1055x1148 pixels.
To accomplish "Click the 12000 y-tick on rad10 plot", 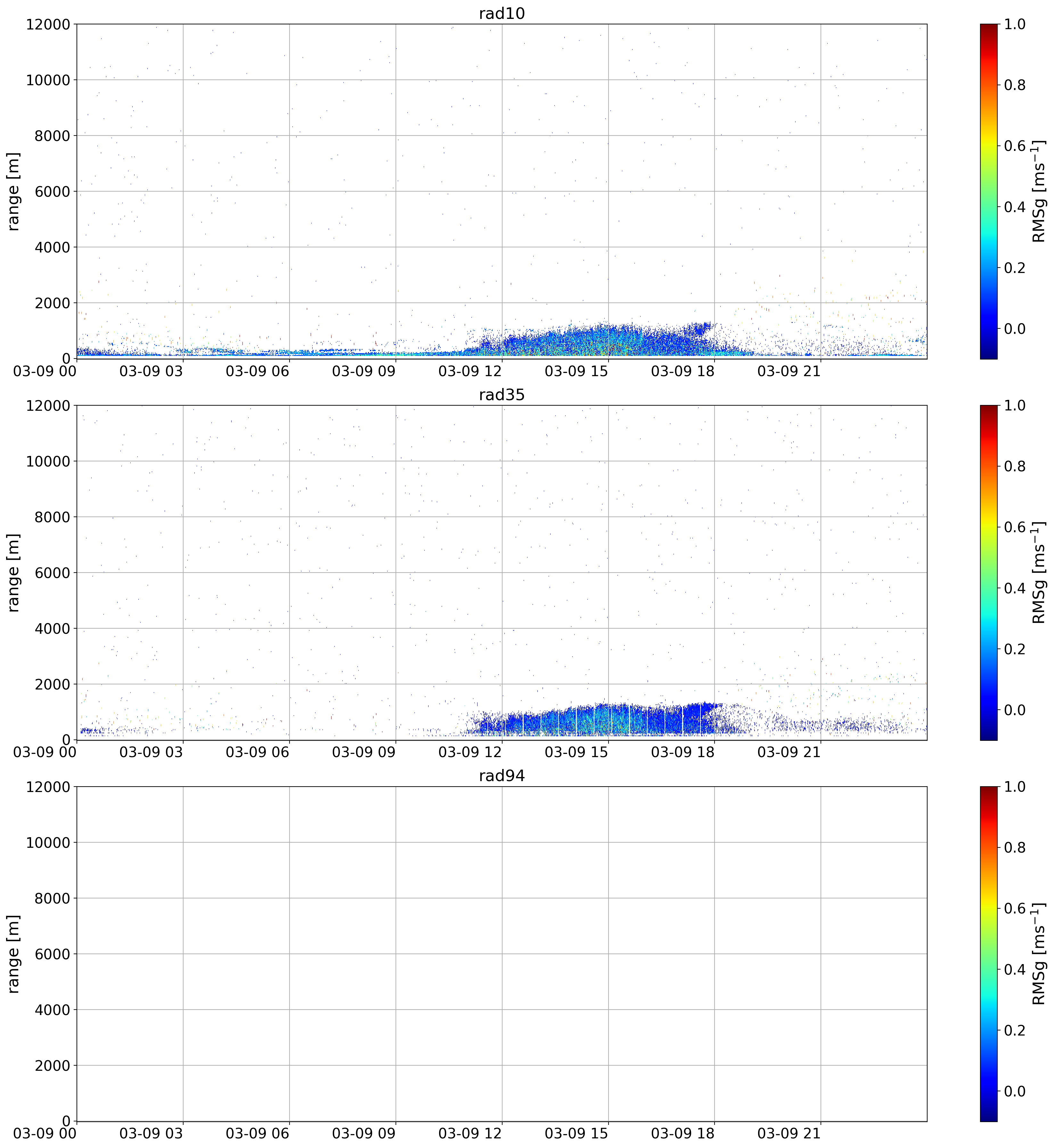I will tap(48, 25).
